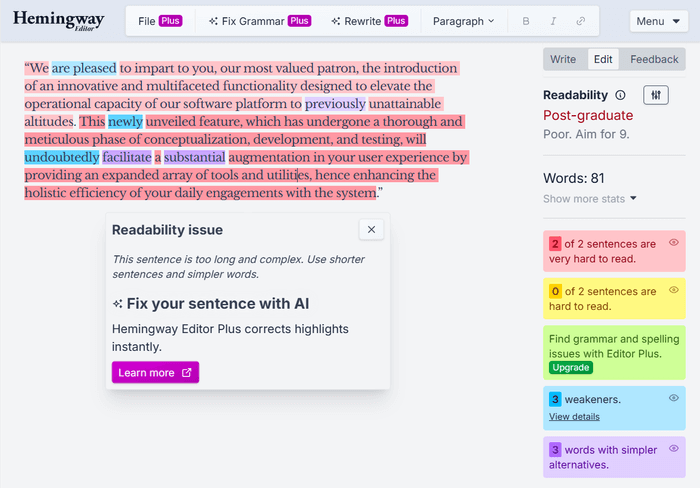Toggle visibility of very hard sentences highlights
The width and height of the screenshot is (700, 488).
point(674,242)
